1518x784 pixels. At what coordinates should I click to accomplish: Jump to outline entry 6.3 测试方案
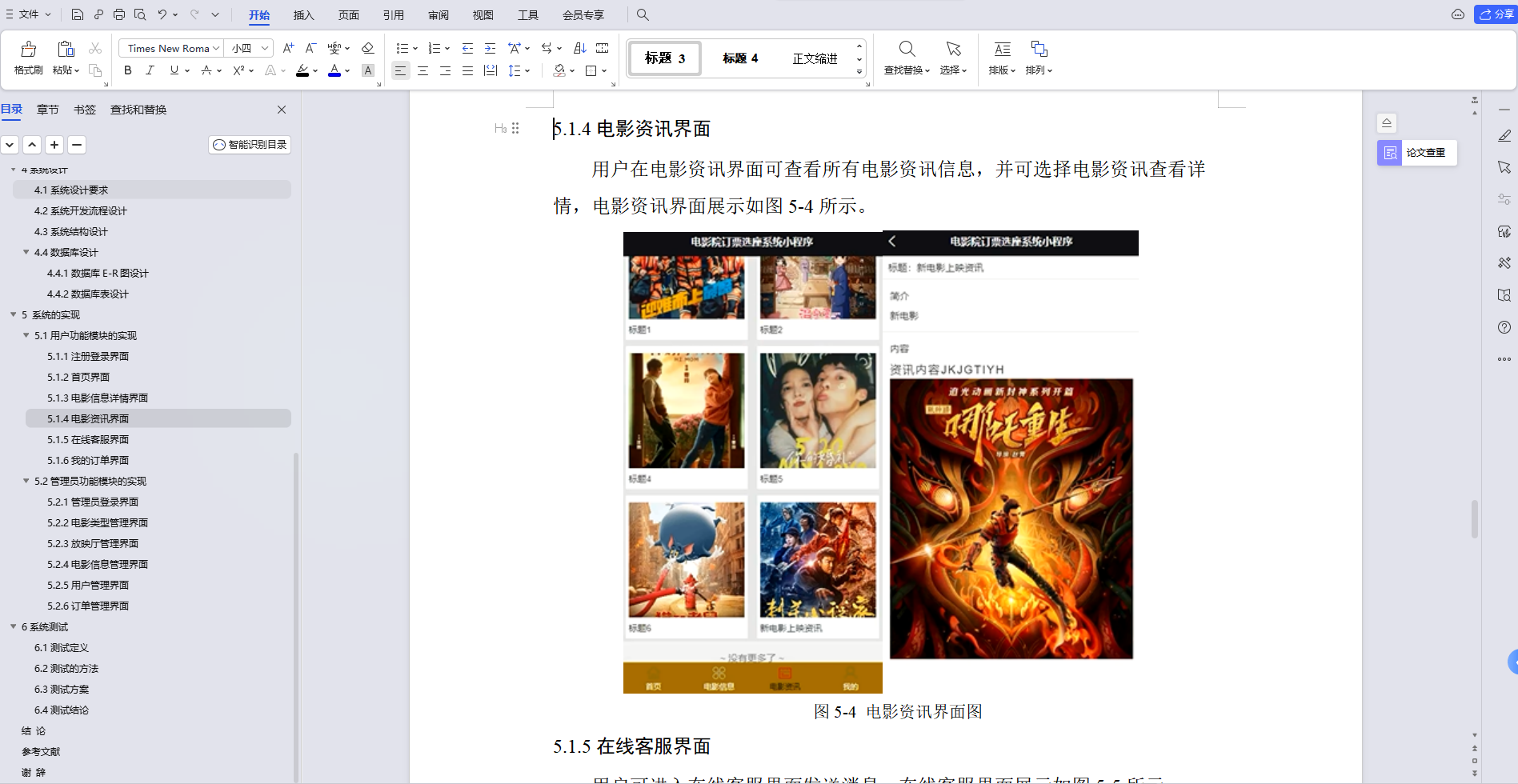(62, 689)
